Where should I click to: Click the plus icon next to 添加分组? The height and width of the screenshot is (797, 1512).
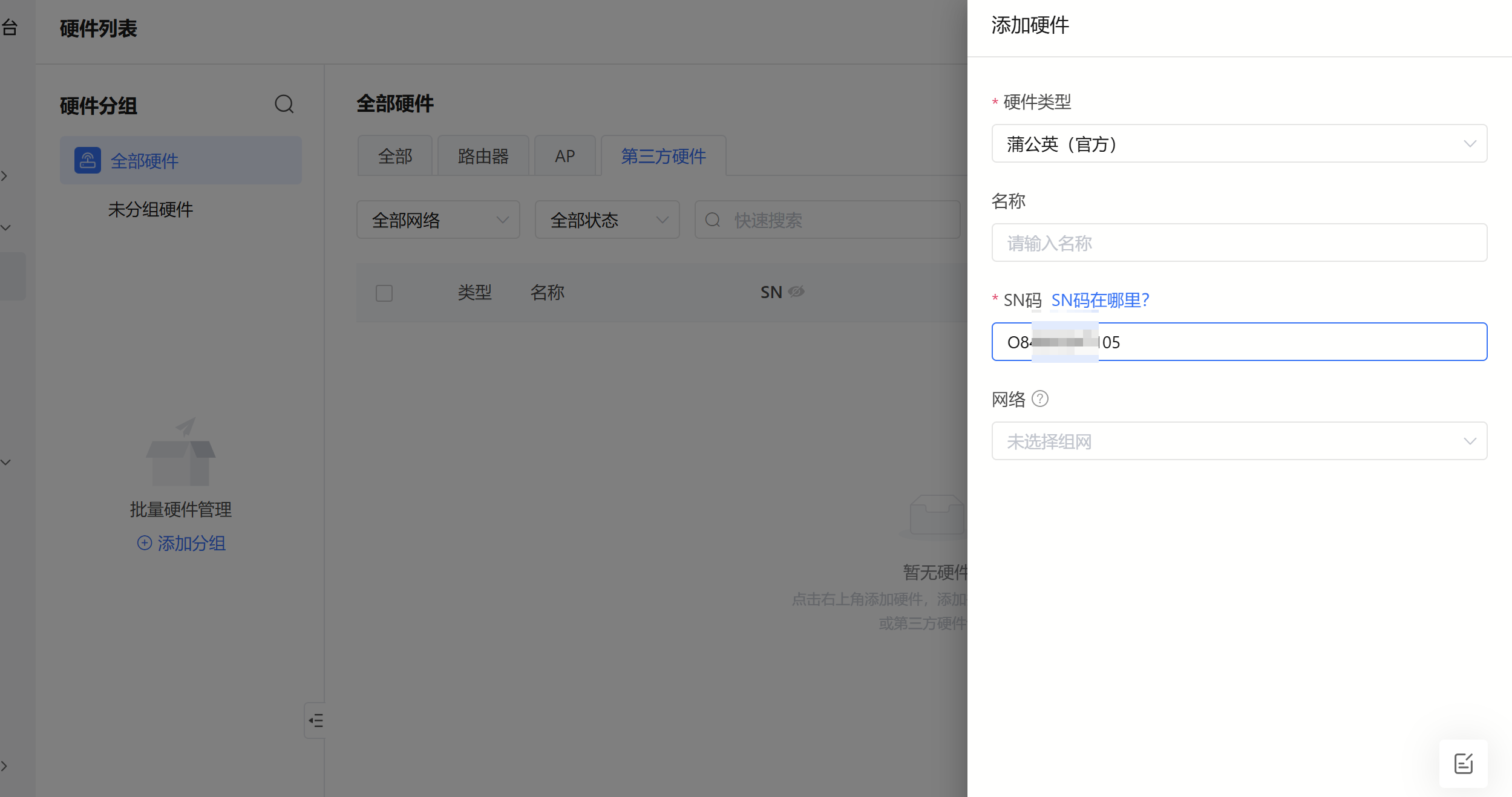[144, 543]
